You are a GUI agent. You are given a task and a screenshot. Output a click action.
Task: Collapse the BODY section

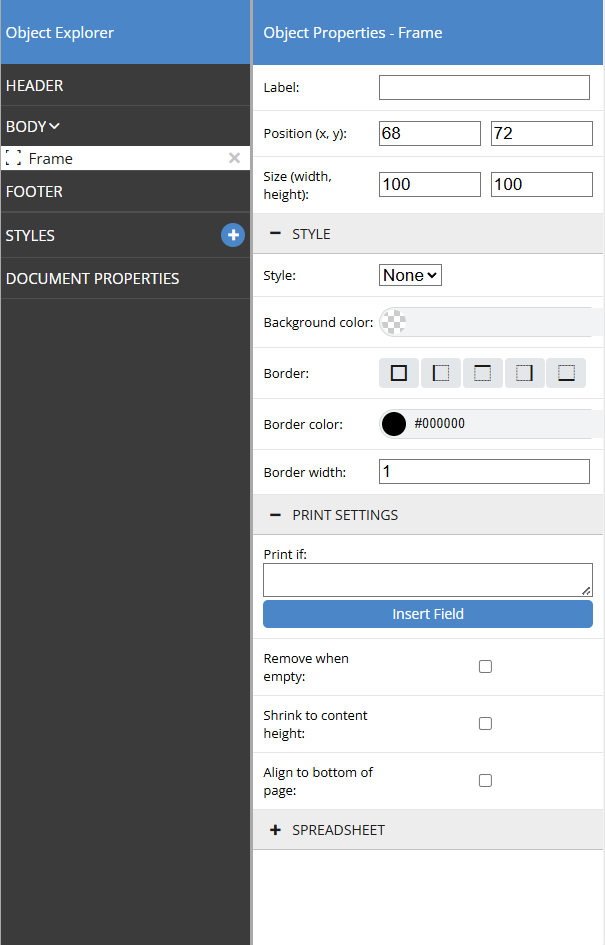33,126
